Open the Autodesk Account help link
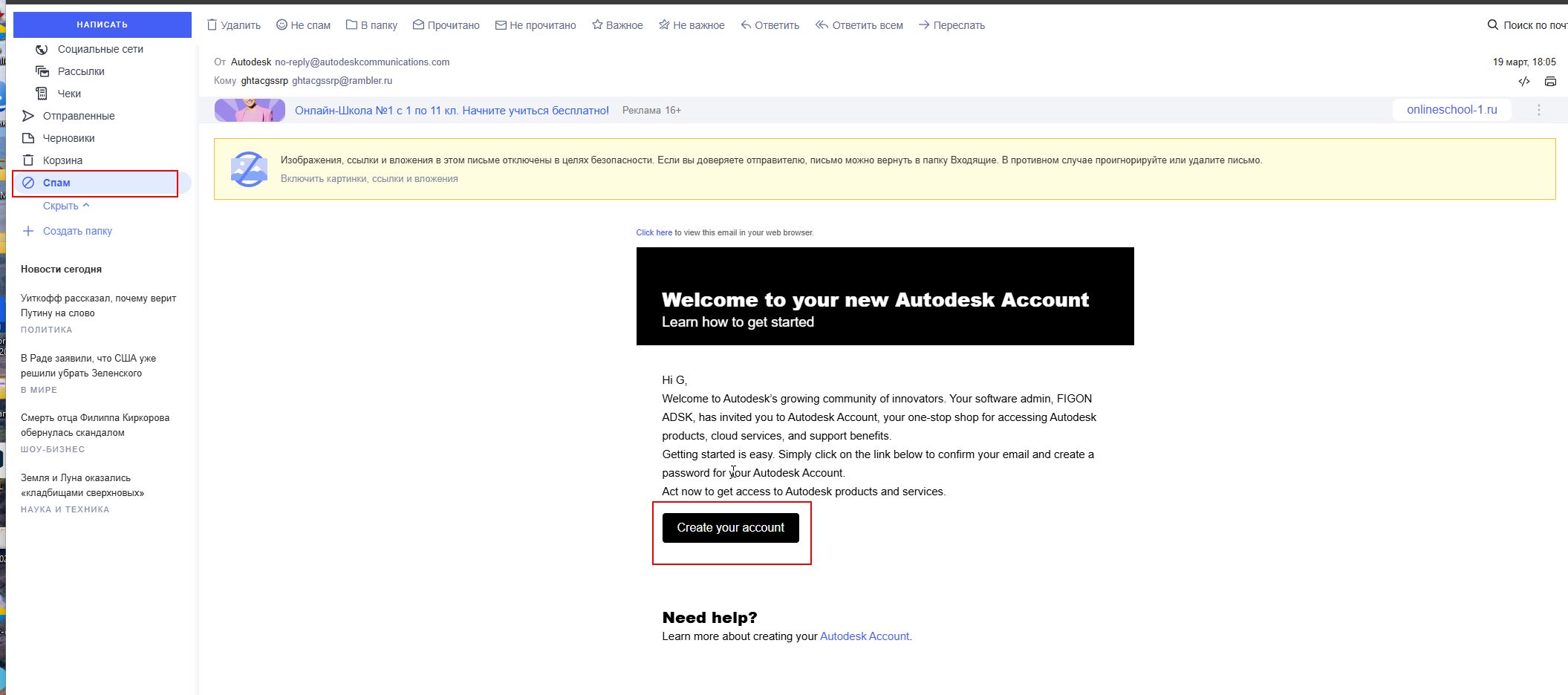 point(865,636)
